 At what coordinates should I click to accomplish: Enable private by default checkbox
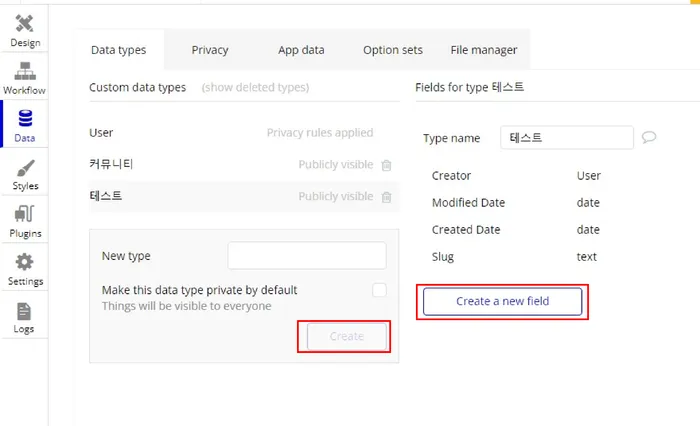[379, 290]
